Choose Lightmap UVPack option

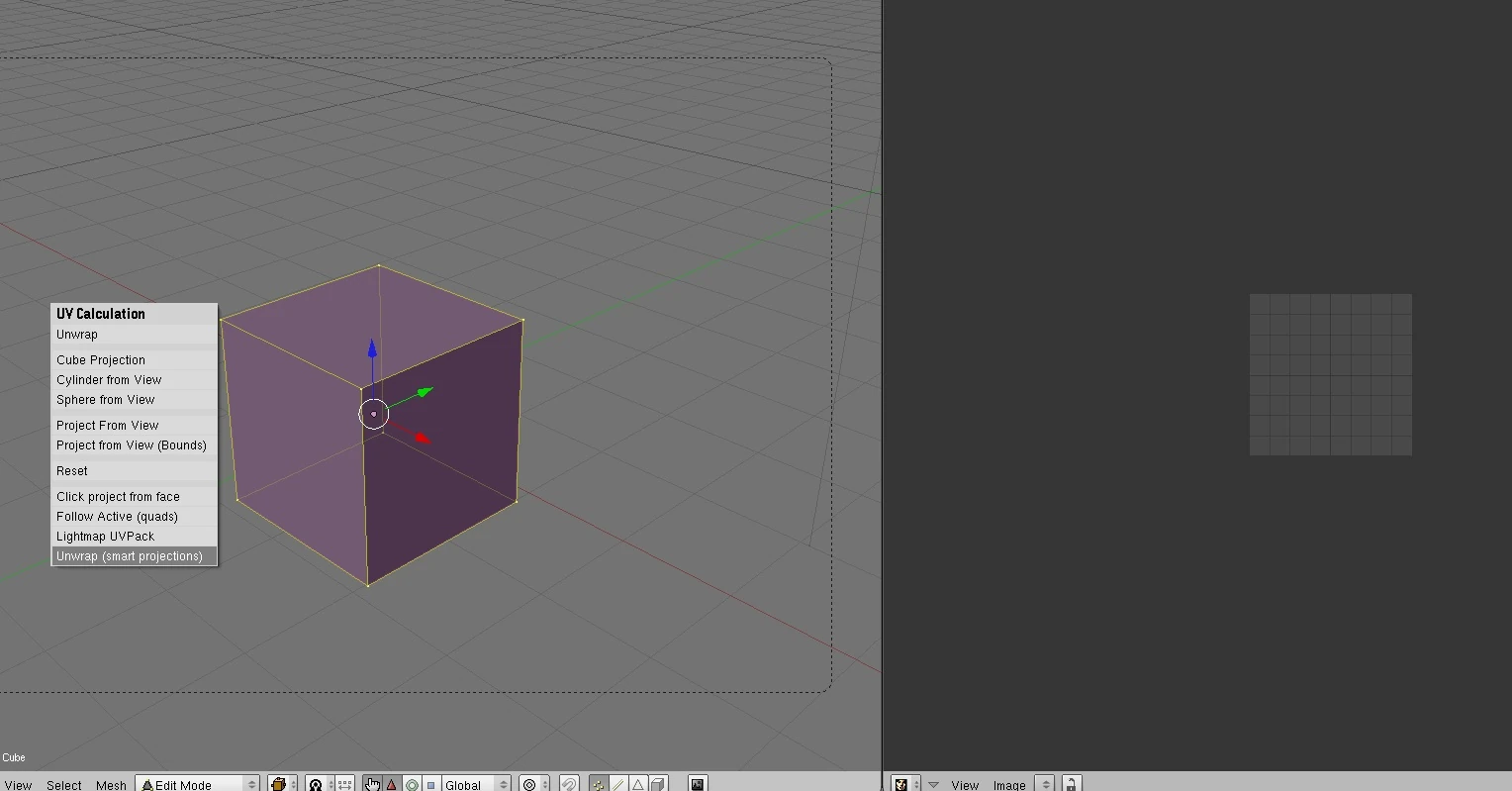coord(135,537)
